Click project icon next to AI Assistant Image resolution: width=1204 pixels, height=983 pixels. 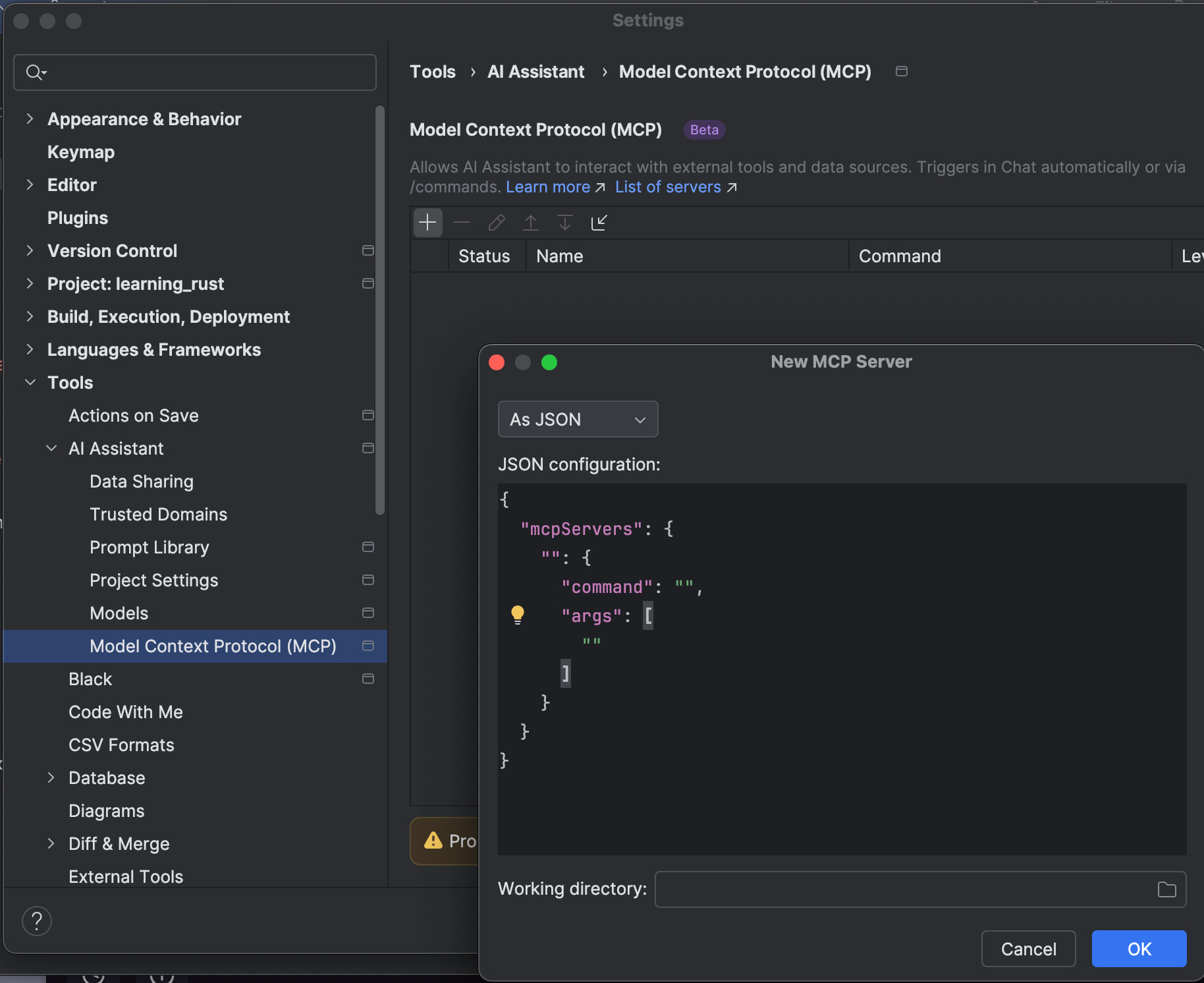368,448
